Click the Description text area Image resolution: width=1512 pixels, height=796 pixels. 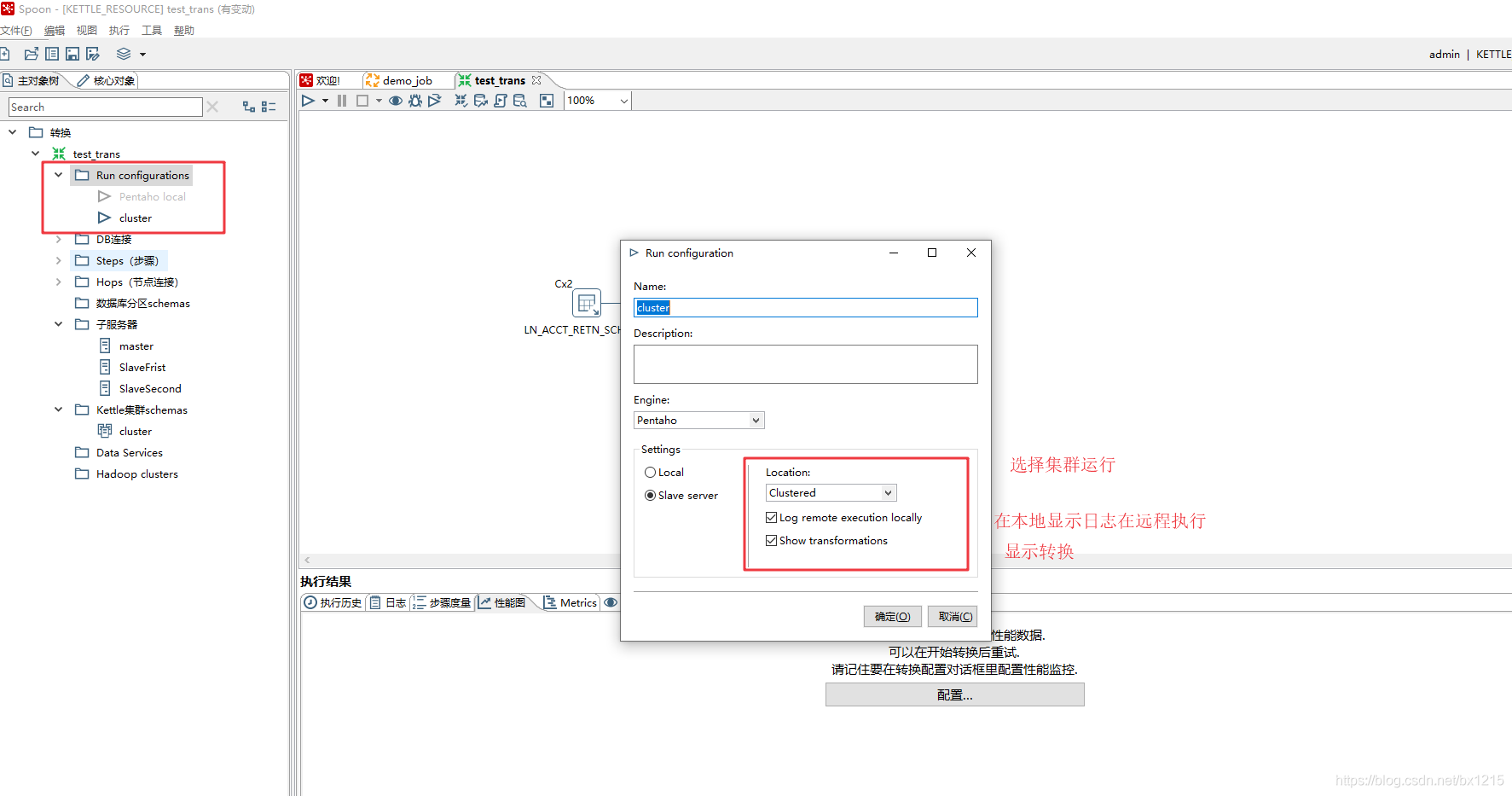(x=806, y=364)
